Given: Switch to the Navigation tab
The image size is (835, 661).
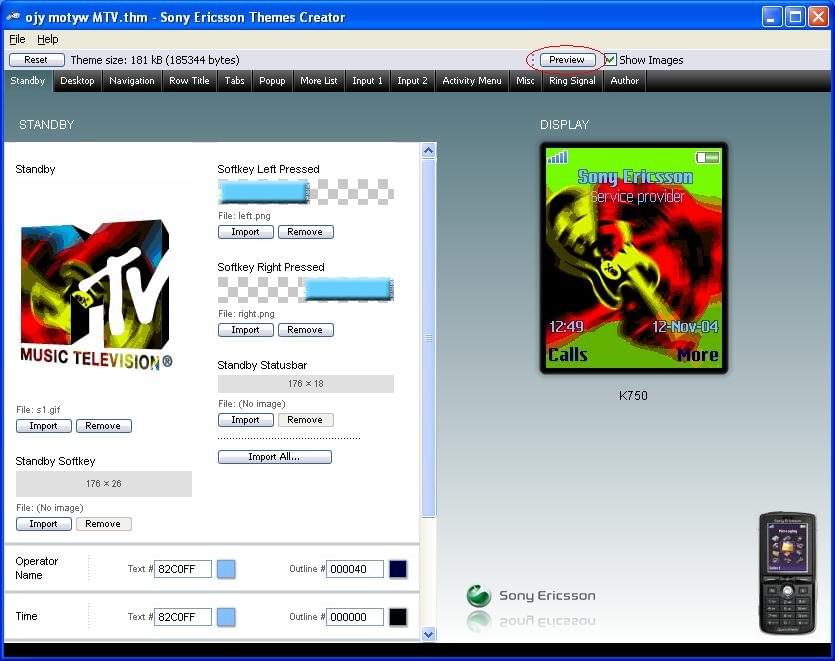Looking at the screenshot, I should click(x=132, y=81).
